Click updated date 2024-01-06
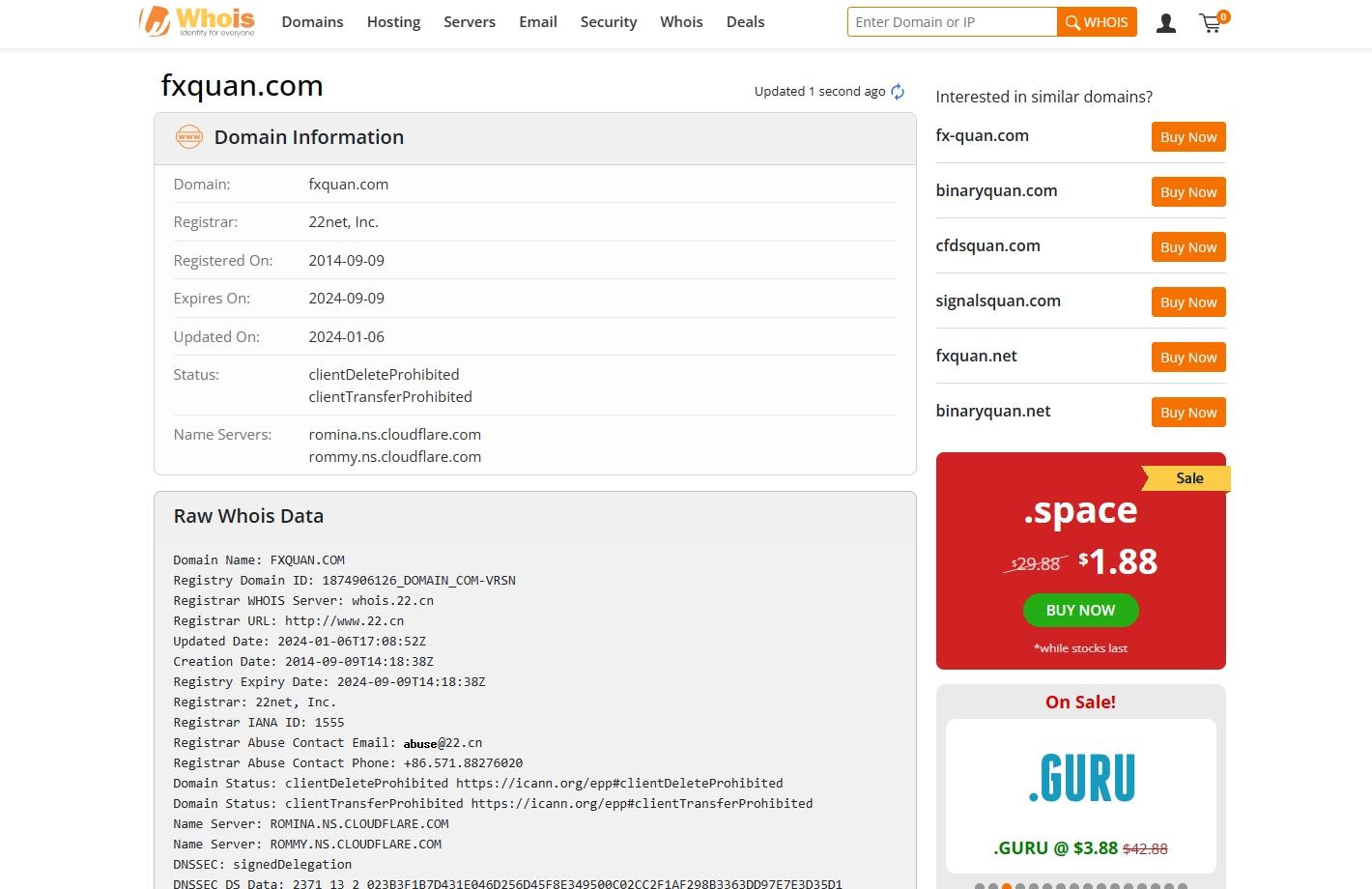The width and height of the screenshot is (1372, 889). (x=346, y=337)
